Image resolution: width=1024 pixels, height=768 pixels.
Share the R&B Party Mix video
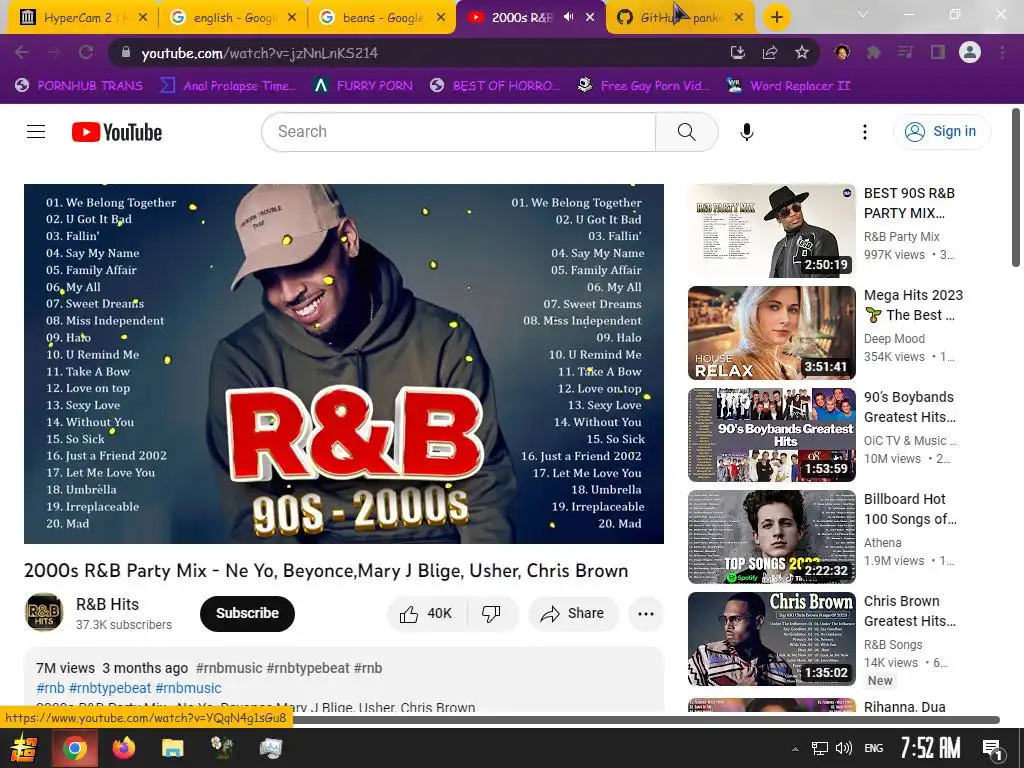(572, 613)
